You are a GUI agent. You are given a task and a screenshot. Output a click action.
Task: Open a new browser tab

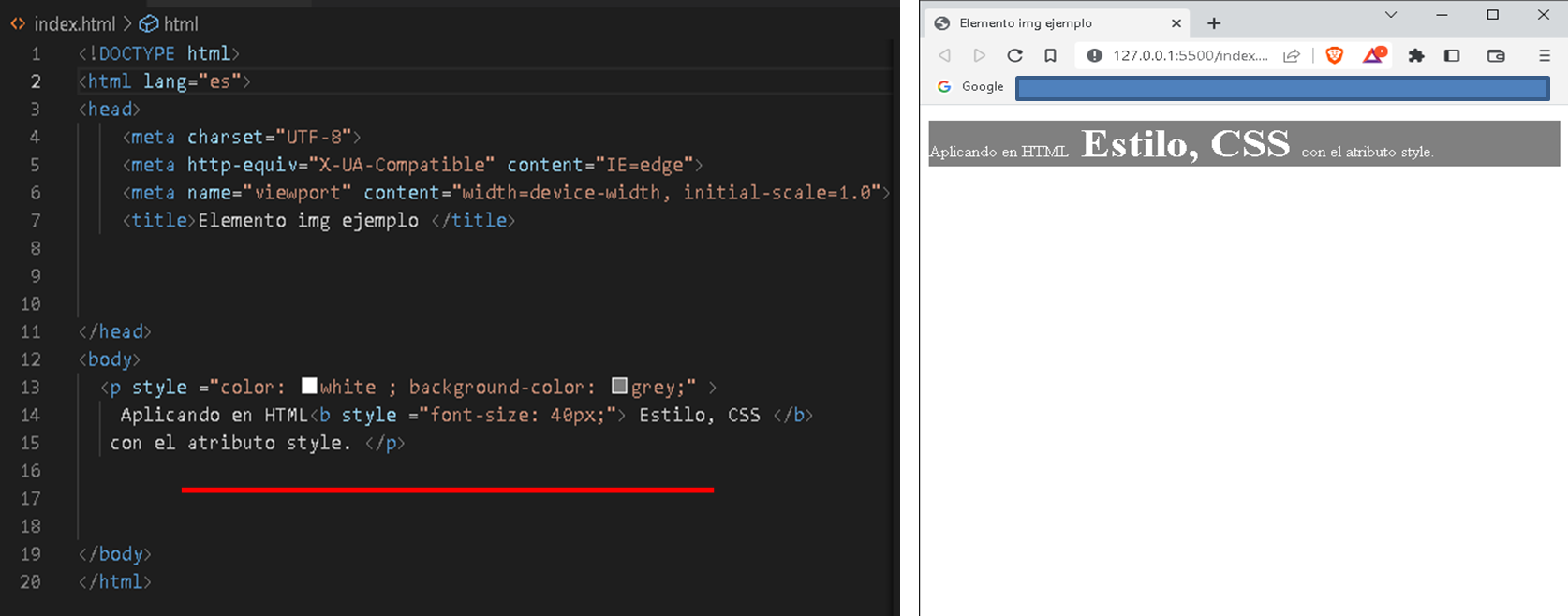[x=1214, y=23]
